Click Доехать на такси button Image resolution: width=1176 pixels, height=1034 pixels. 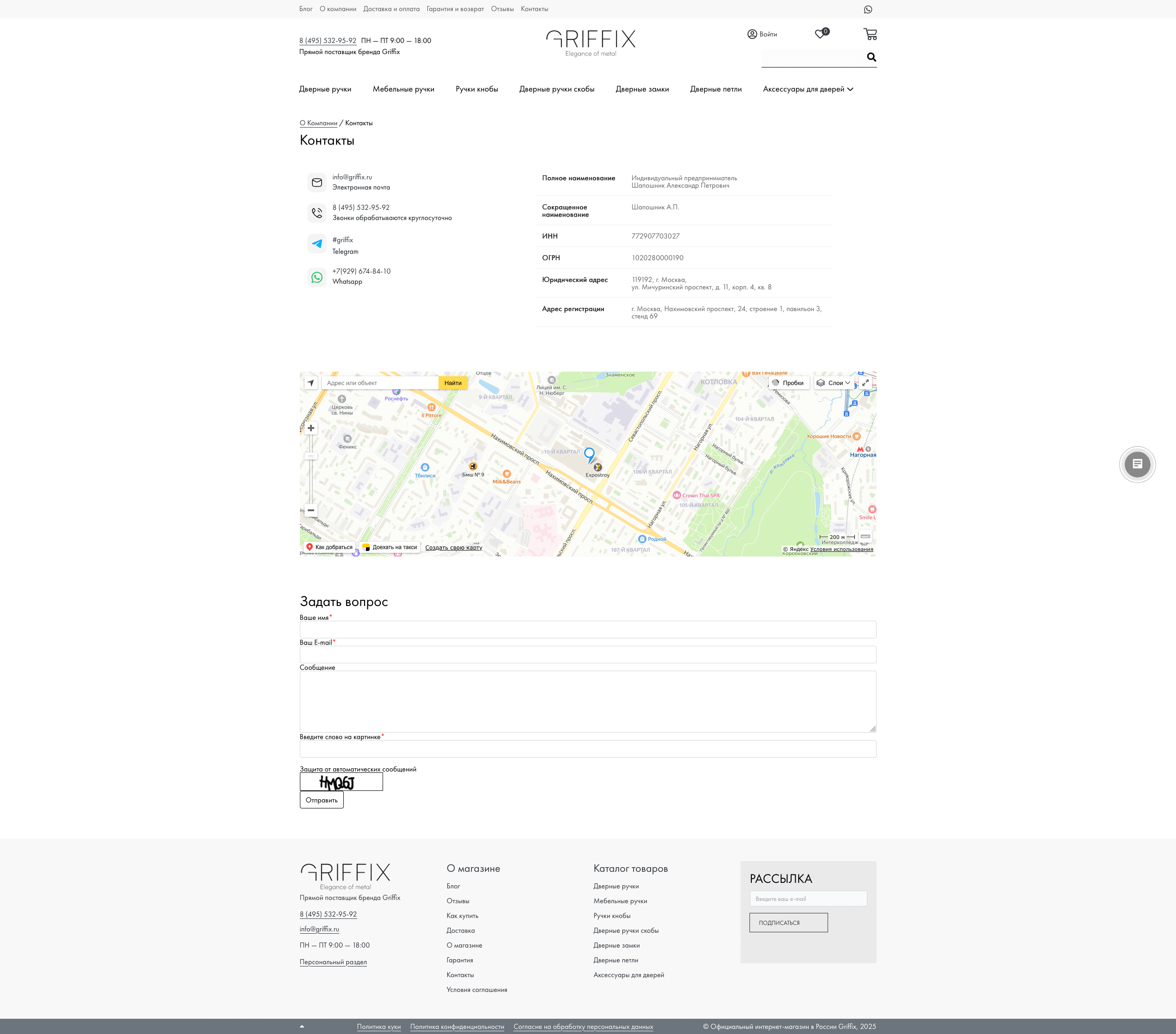coord(390,547)
